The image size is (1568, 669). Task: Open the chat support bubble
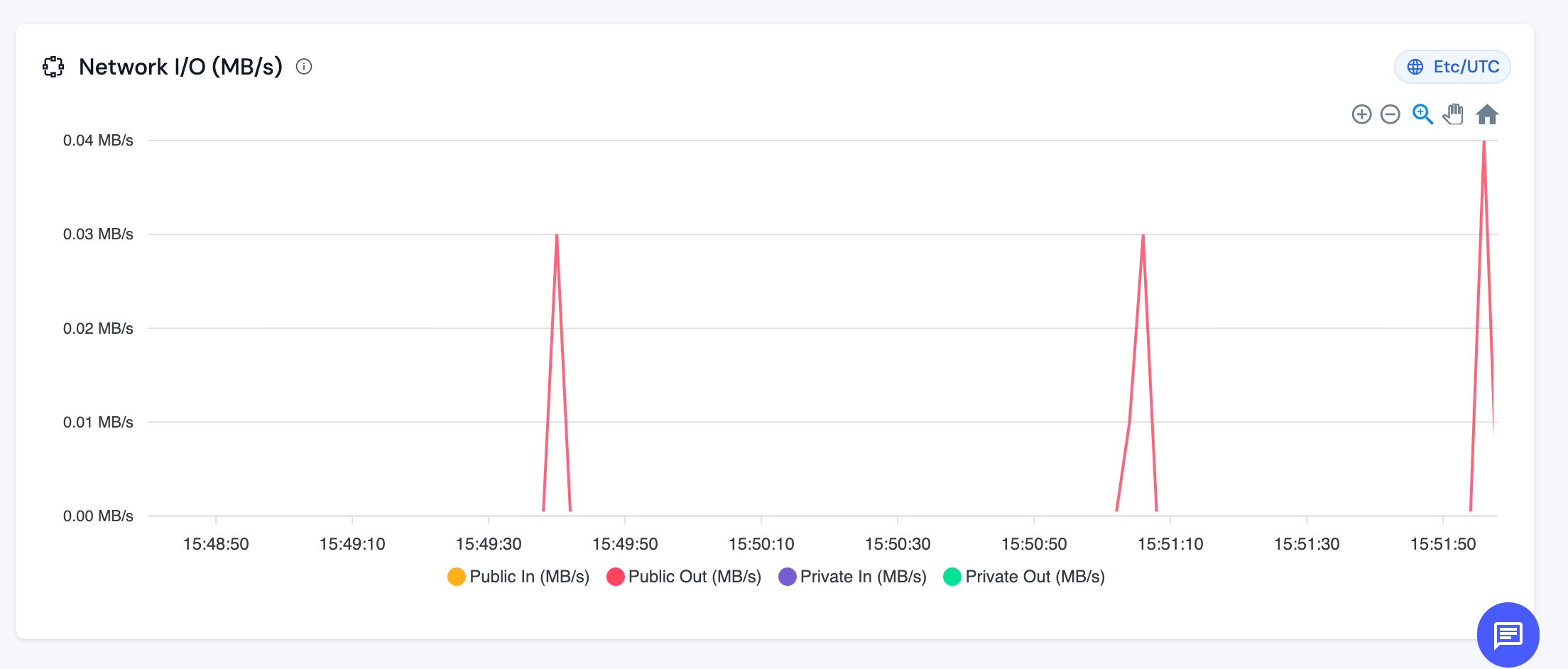(x=1508, y=635)
